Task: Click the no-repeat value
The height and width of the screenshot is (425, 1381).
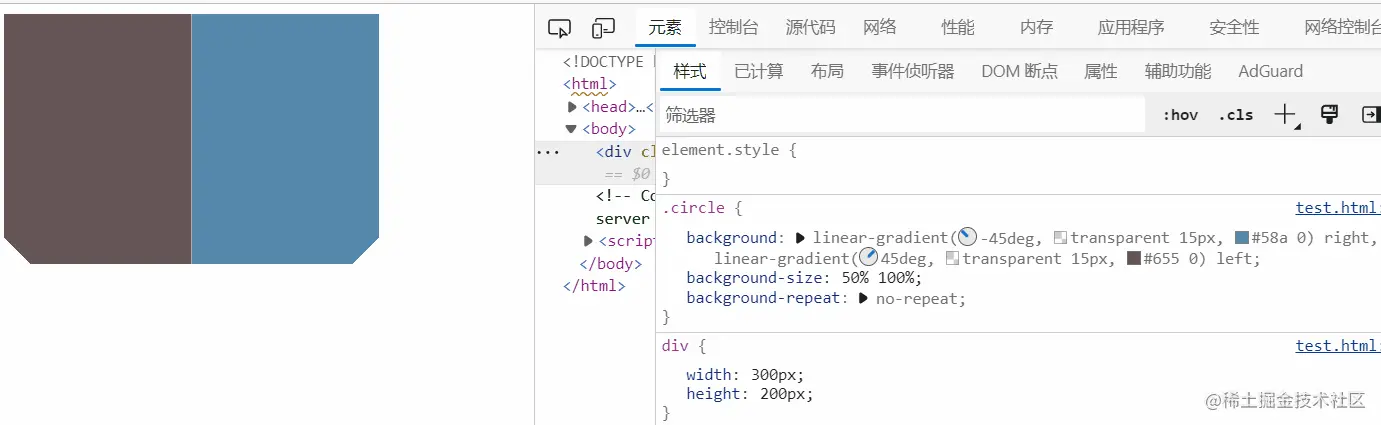Action: 917,298
